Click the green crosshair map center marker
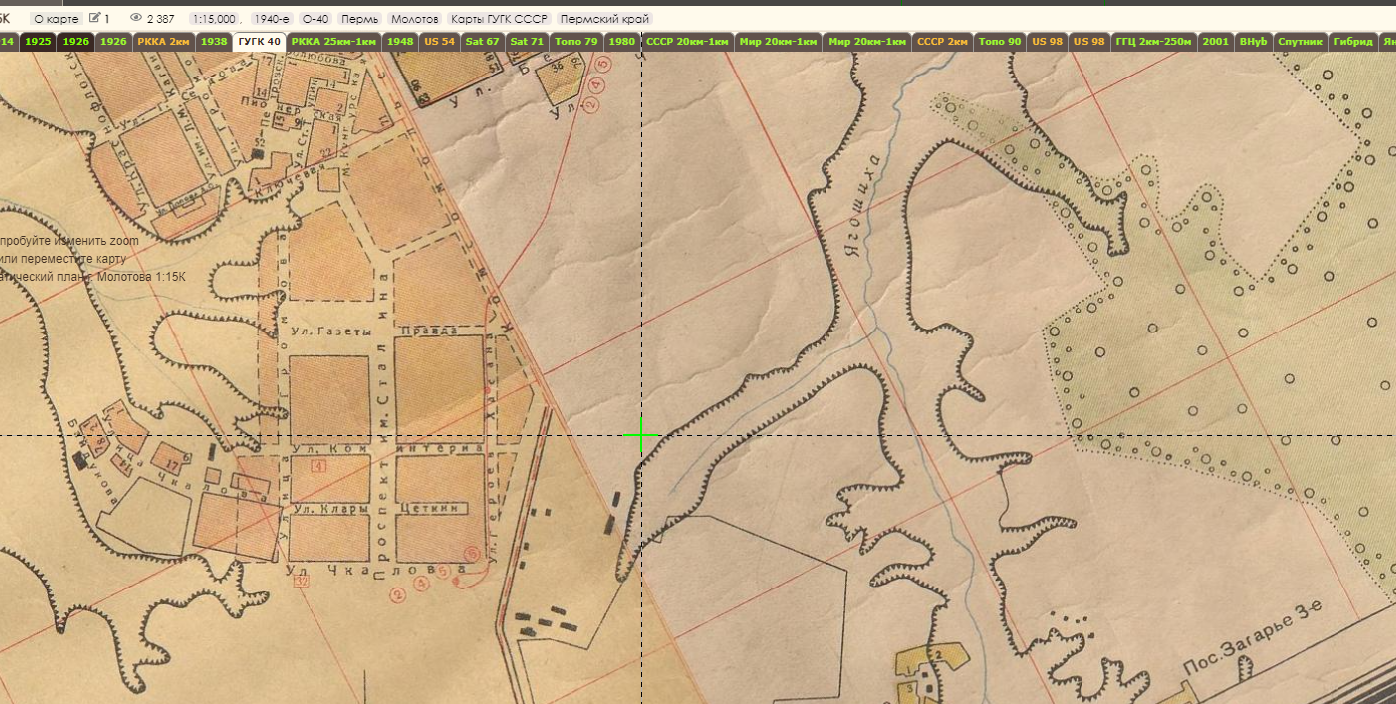 641,435
